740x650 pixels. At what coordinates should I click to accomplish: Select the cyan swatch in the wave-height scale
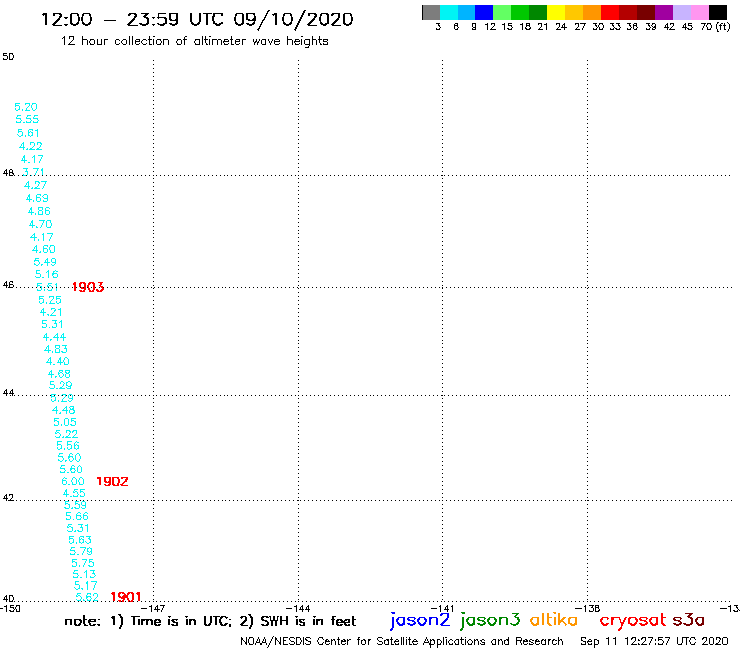[x=449, y=12]
